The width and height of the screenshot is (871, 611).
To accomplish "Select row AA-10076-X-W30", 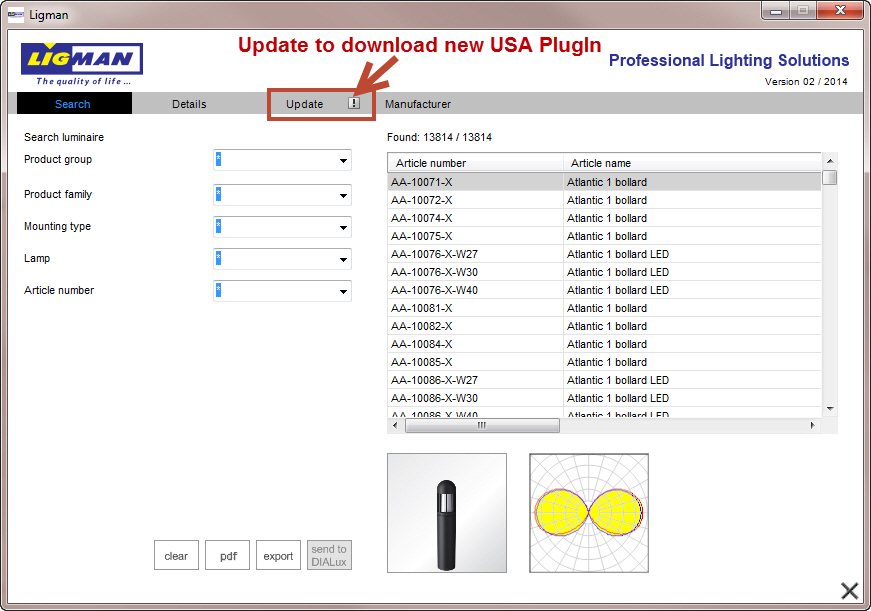I will (x=604, y=272).
